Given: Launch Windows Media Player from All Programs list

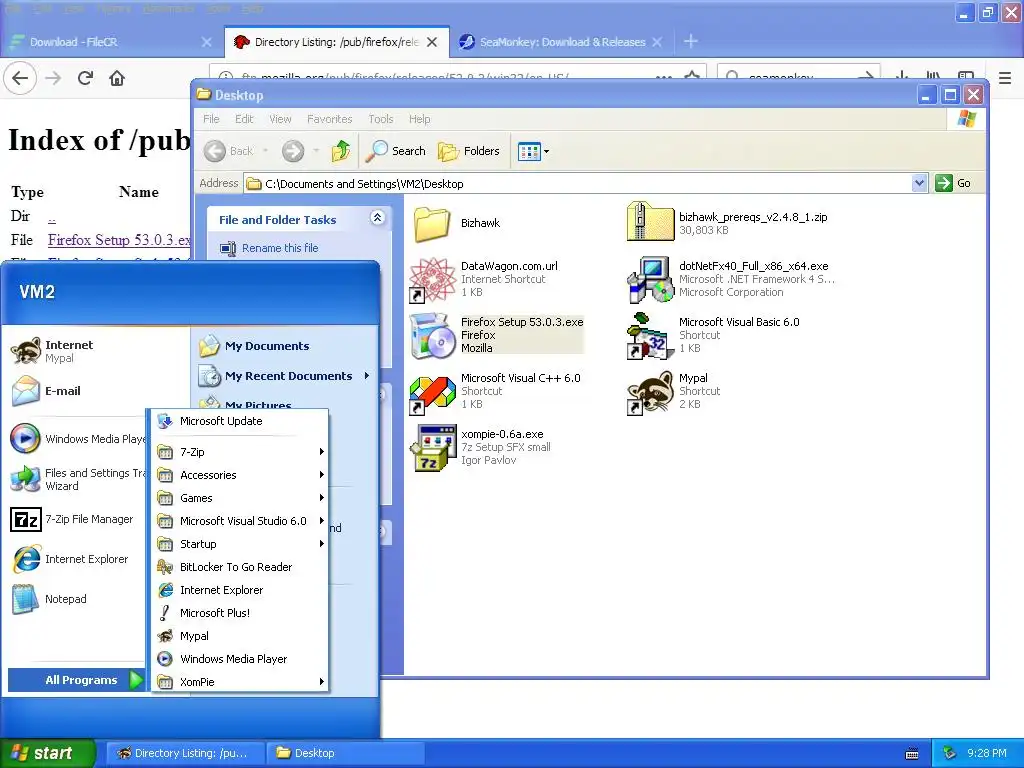Looking at the screenshot, I should (x=239, y=659).
